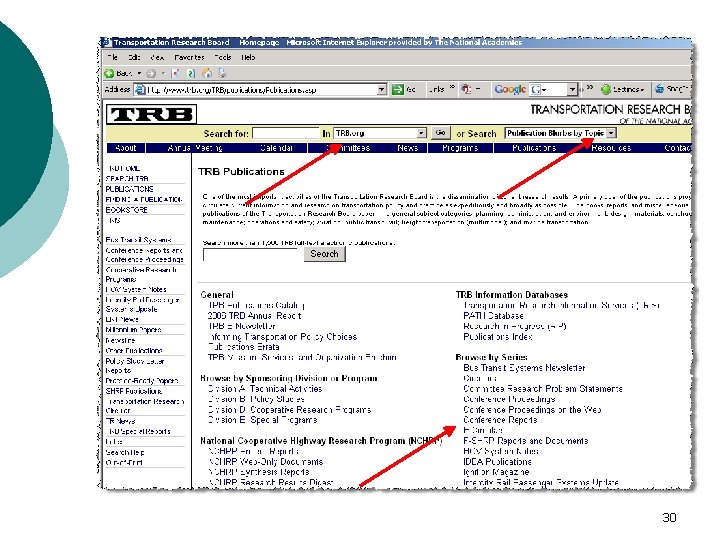
Task: Click the Google toolbar logo
Action: [x=510, y=89]
